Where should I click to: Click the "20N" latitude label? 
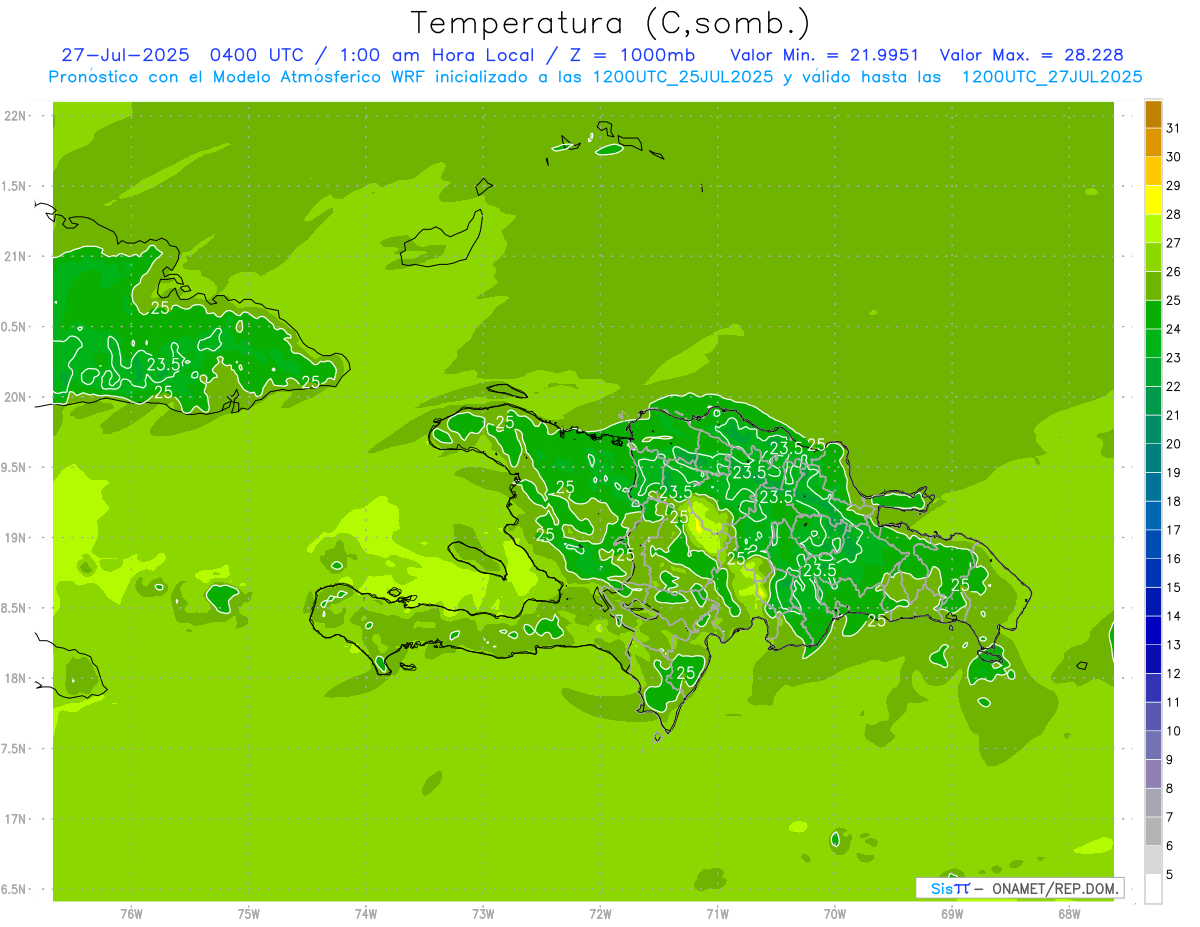point(14,397)
